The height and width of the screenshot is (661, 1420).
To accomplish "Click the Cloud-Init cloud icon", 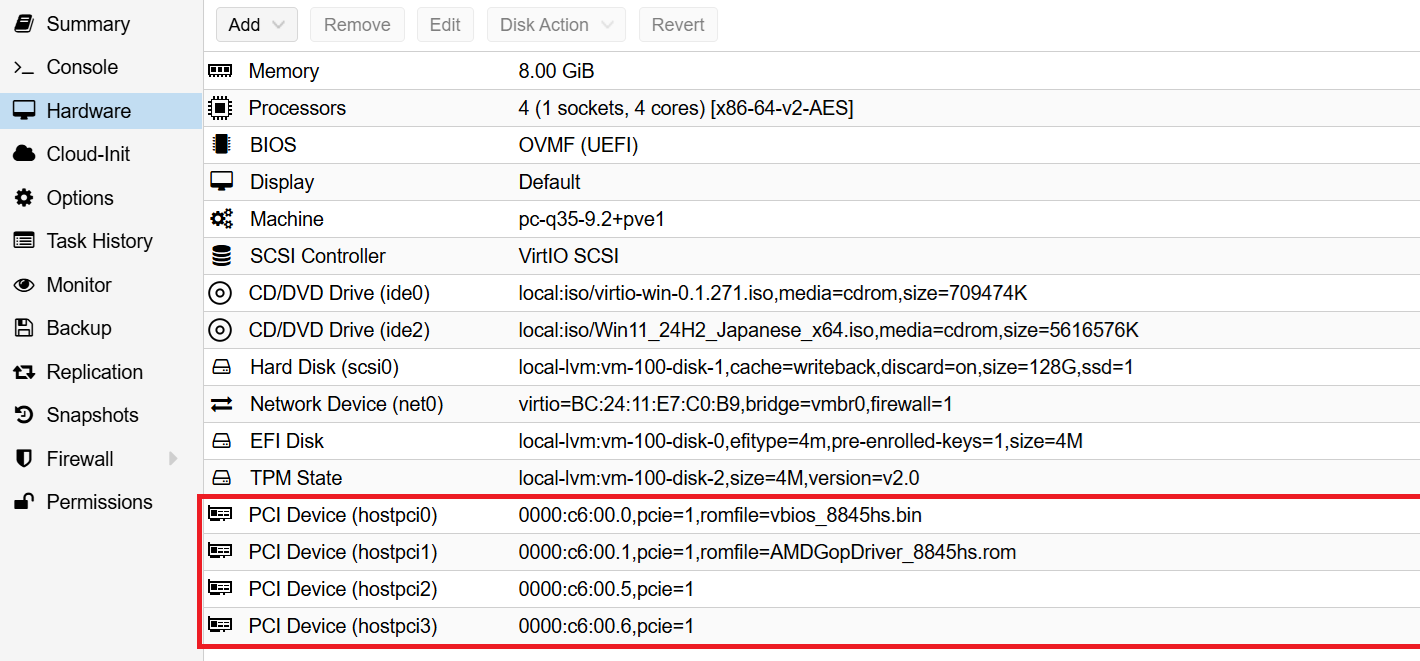I will [x=24, y=154].
